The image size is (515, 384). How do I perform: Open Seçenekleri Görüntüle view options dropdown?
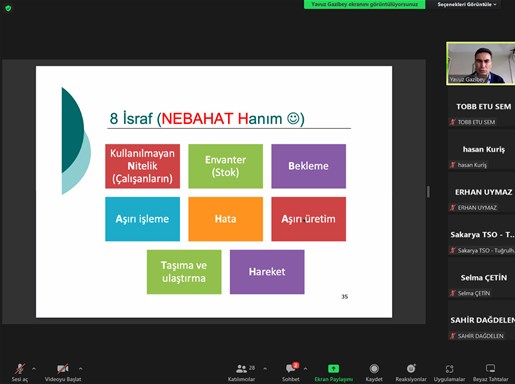coord(467,4)
